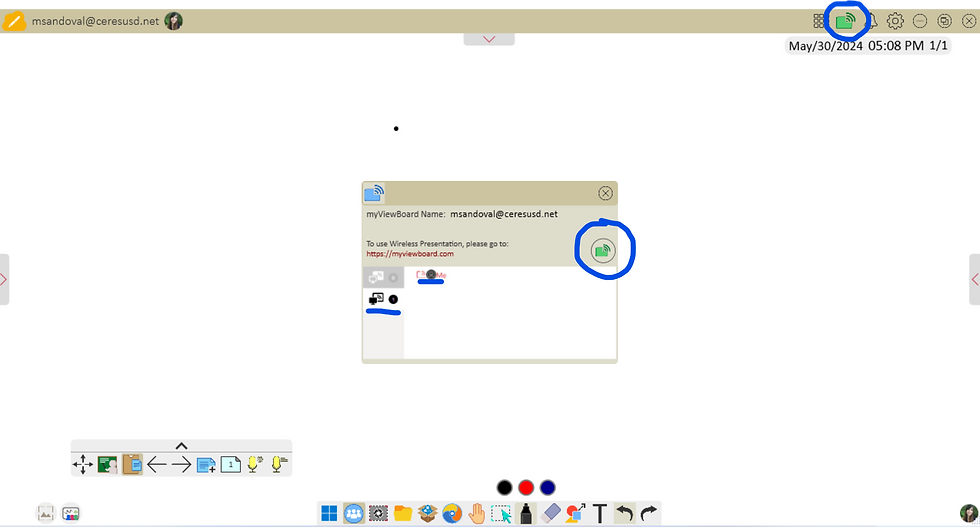Select the eraser tool
This screenshot has height=527, width=980.
click(x=551, y=513)
